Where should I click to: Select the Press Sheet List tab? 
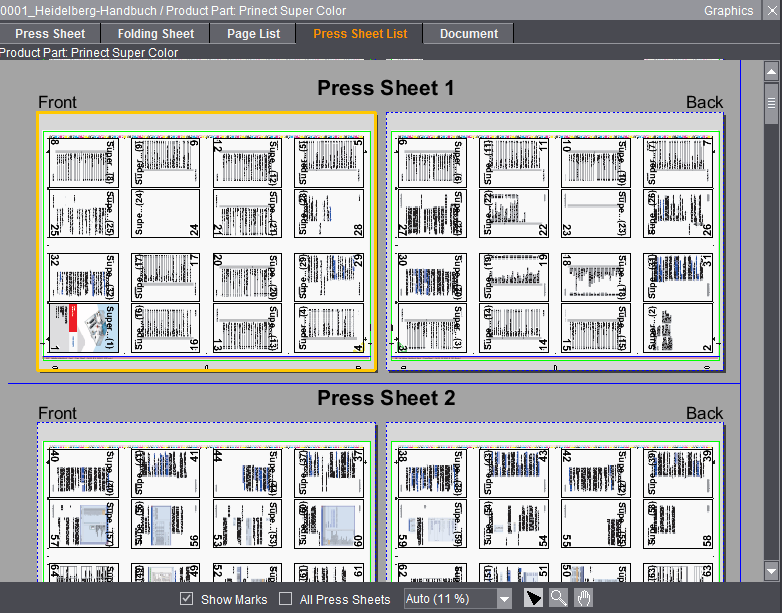360,33
